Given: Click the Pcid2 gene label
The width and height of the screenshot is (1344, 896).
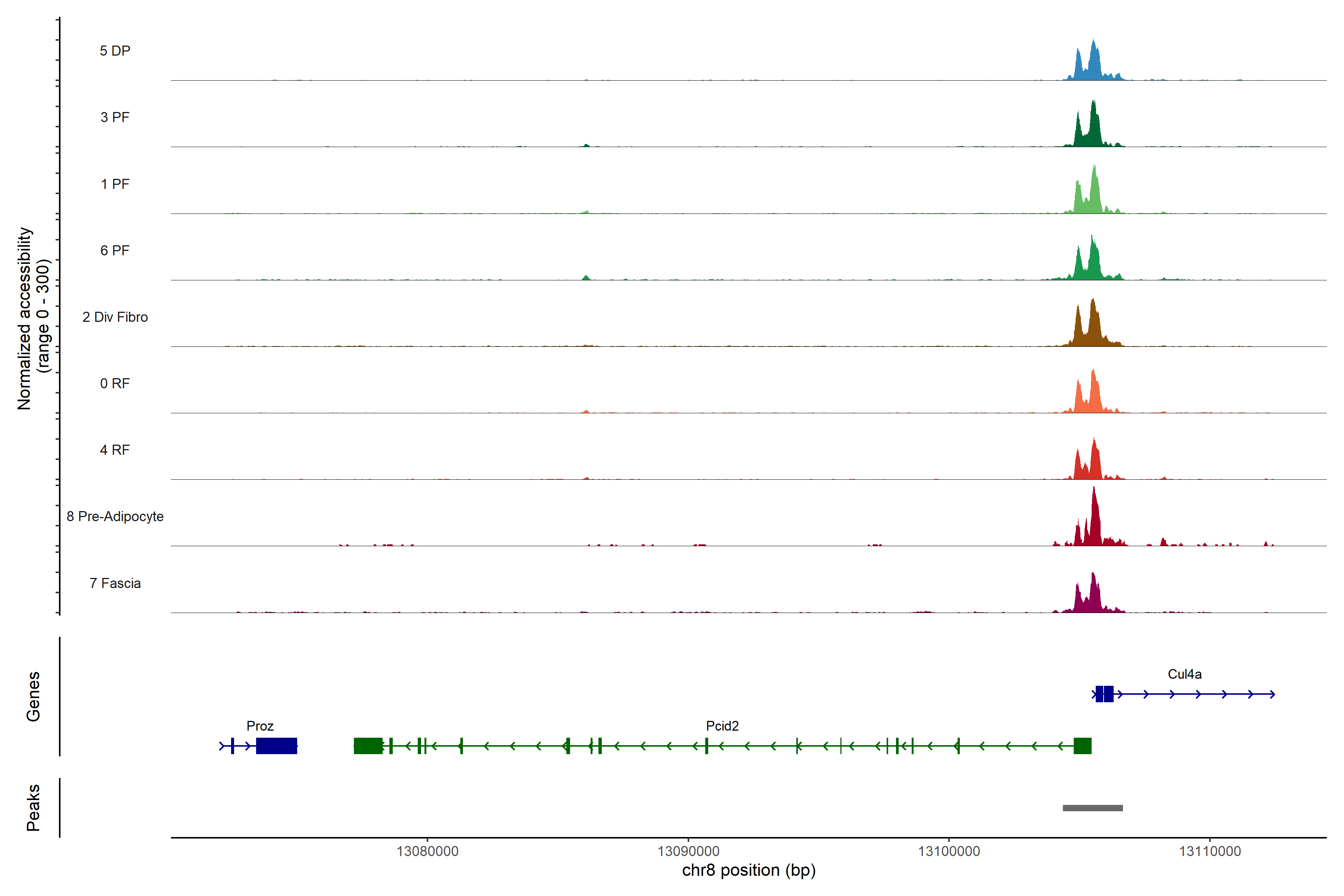Looking at the screenshot, I should point(722,726).
